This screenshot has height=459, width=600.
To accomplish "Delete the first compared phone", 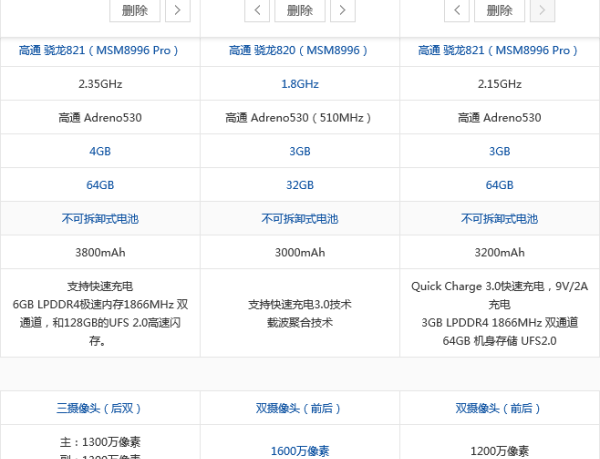I will click(135, 10).
